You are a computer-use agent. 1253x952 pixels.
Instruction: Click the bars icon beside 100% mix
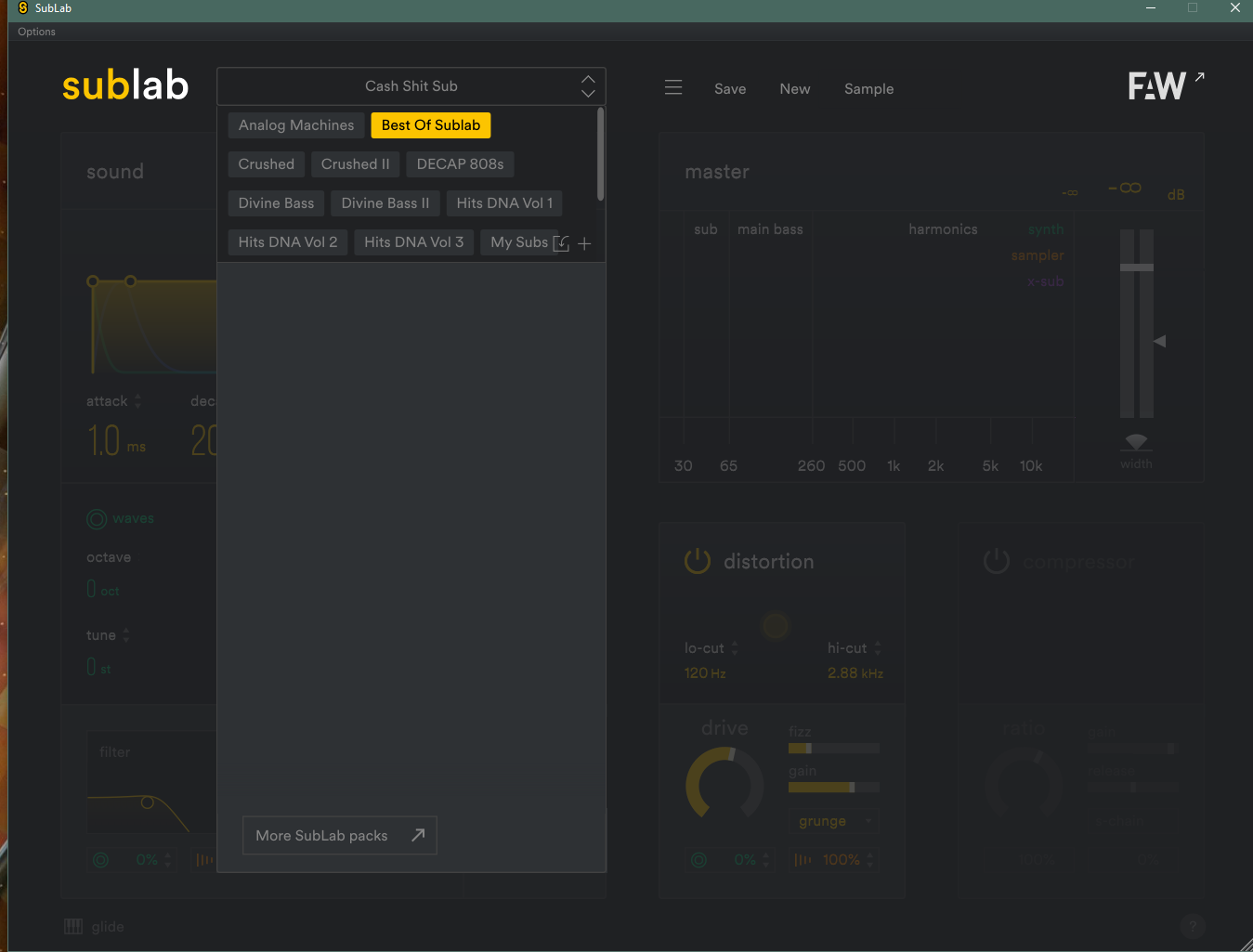tap(803, 860)
